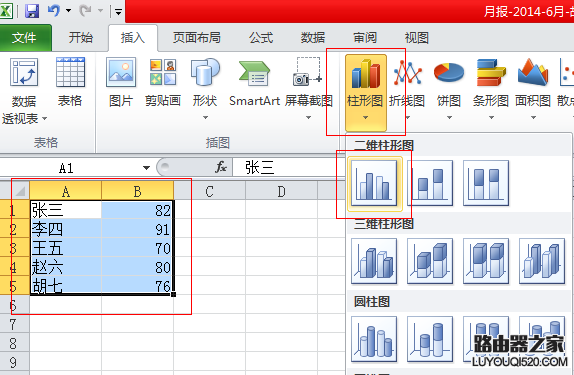574x375 pixels.
Task: Switch to the 审阅 tab
Action: pos(365,37)
